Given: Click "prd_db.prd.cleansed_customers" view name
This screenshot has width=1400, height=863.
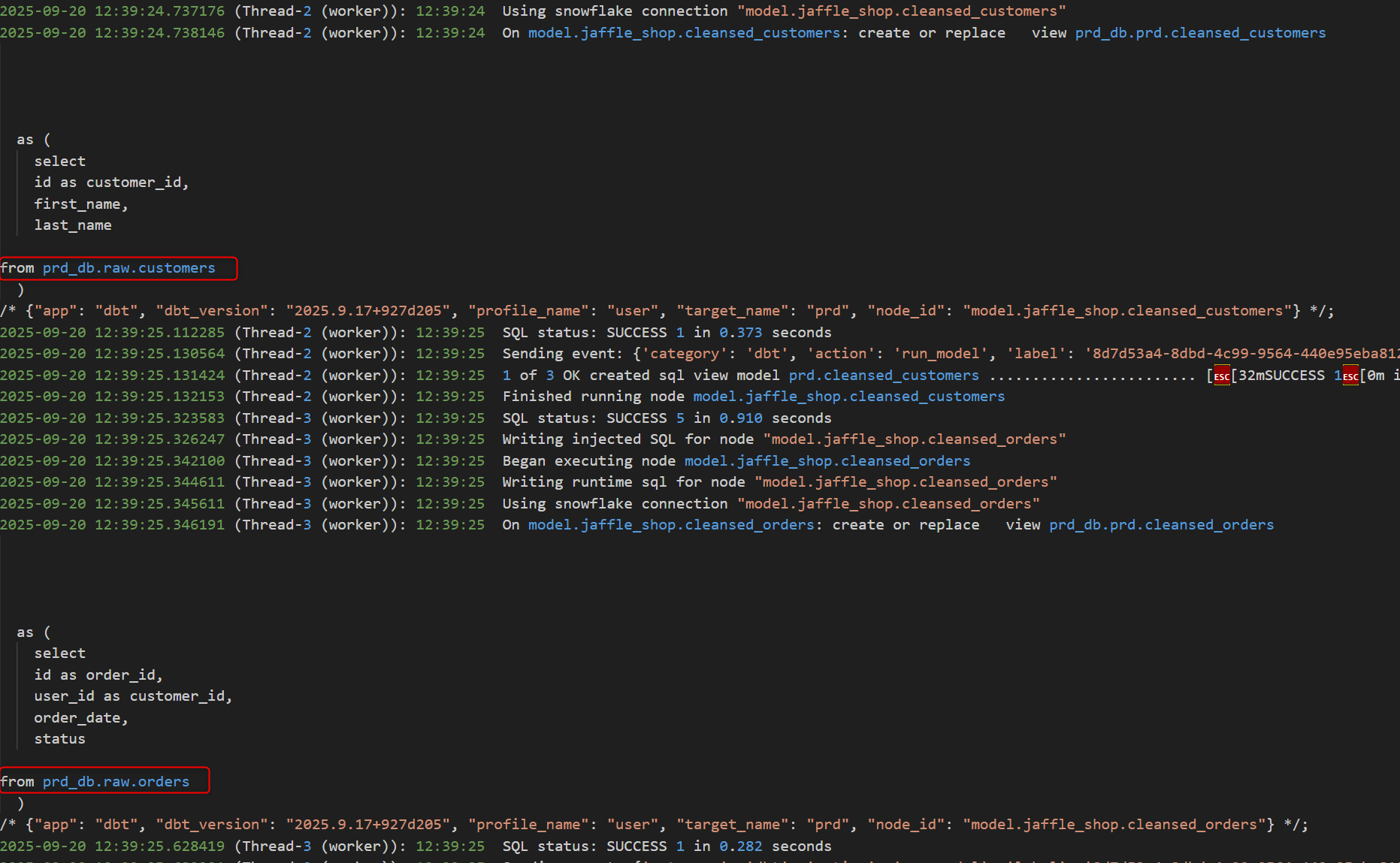Looking at the screenshot, I should (x=1200, y=33).
